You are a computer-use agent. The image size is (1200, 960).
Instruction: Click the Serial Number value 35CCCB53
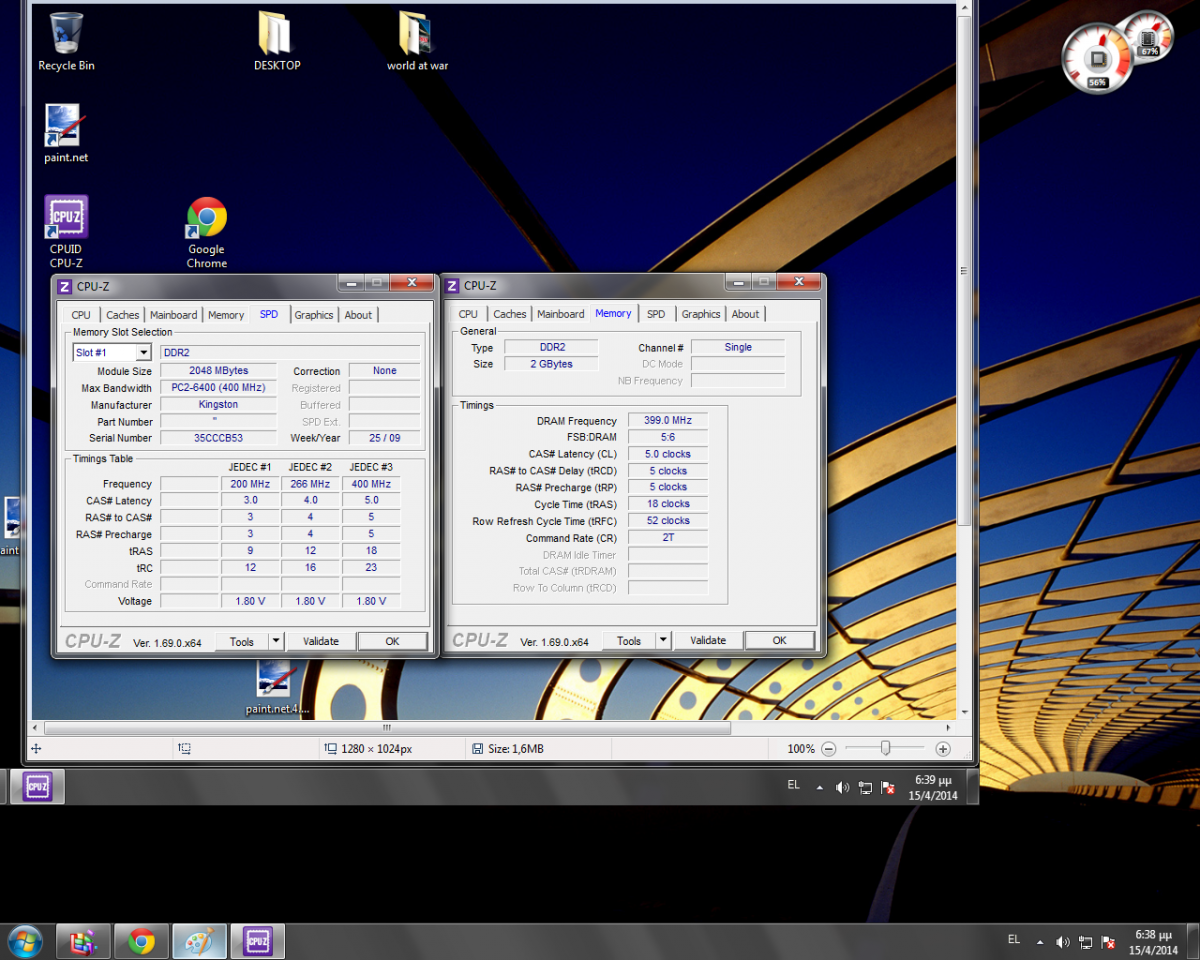218,438
